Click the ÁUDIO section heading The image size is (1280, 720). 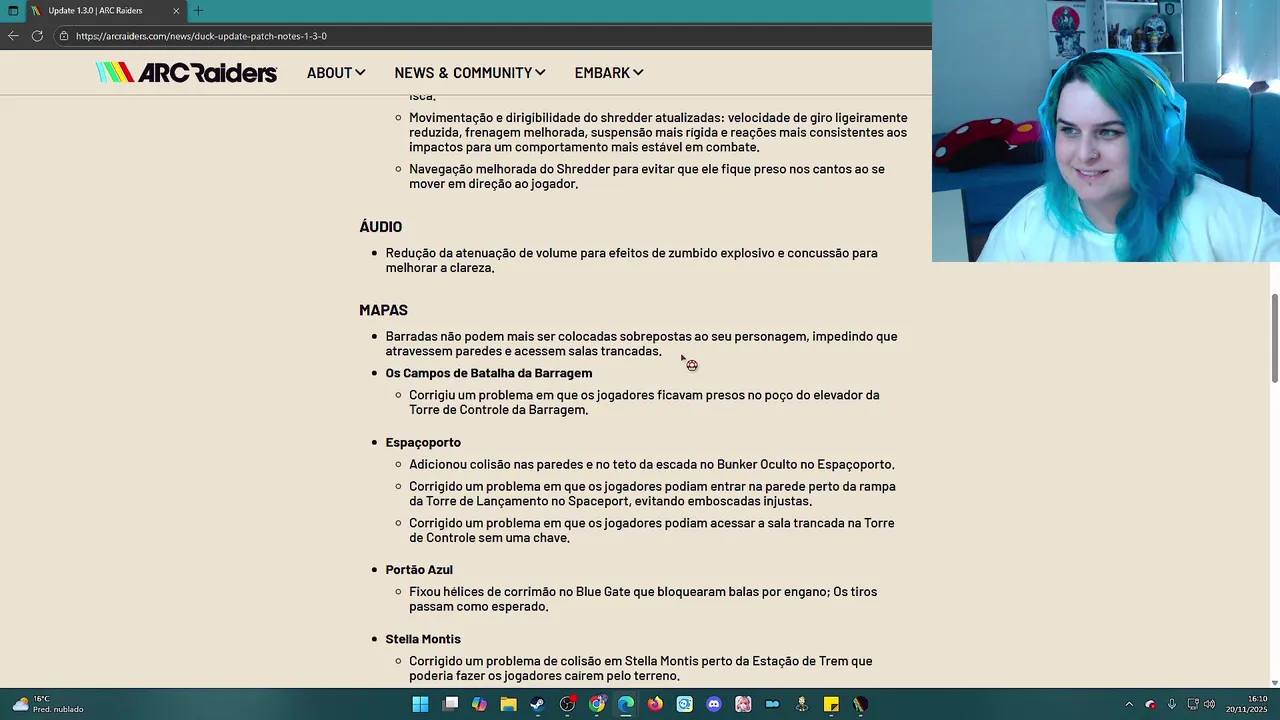381,227
